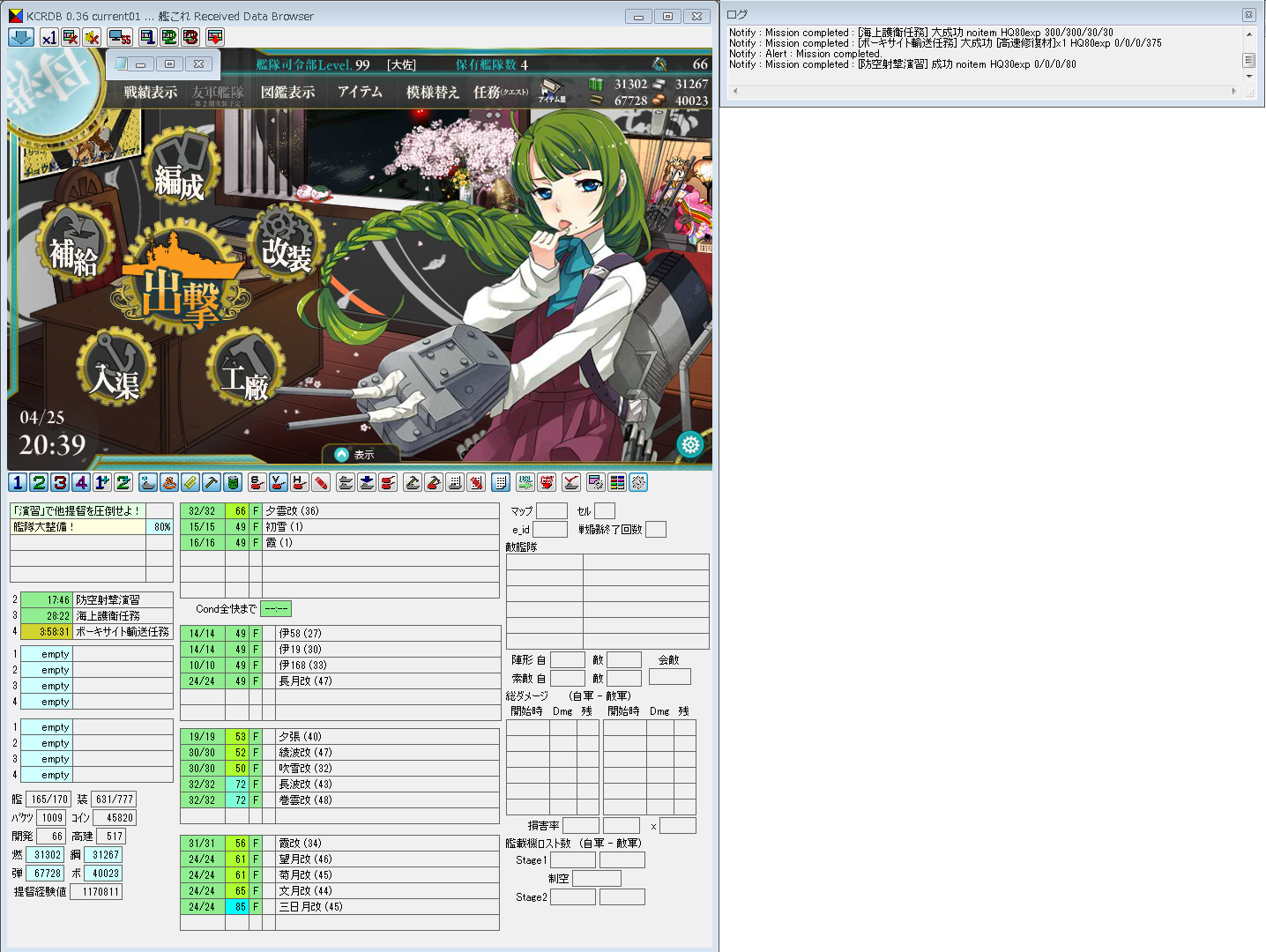Image resolution: width=1266 pixels, height=952 pixels.
Task: Open the 改装 remodel gear button
Action: pyautogui.click(x=287, y=242)
